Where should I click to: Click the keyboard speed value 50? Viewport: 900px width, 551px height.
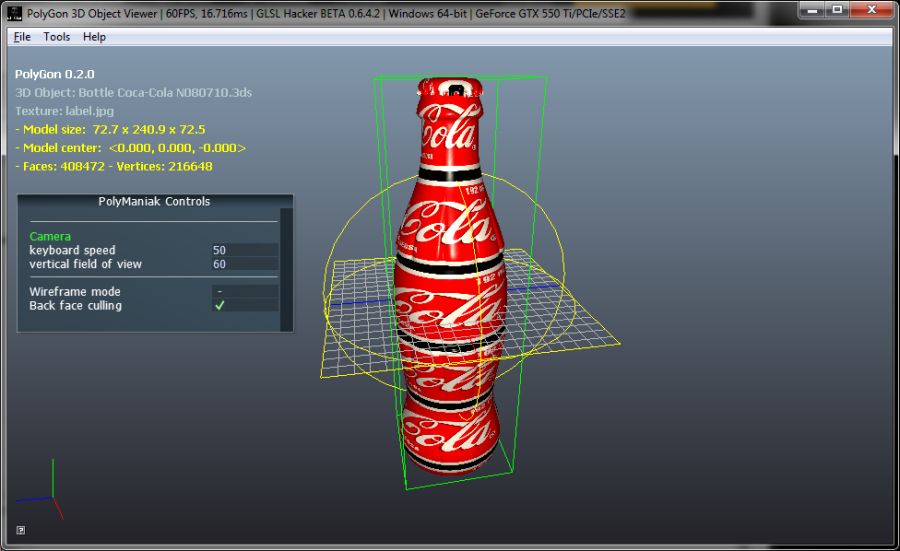point(245,250)
